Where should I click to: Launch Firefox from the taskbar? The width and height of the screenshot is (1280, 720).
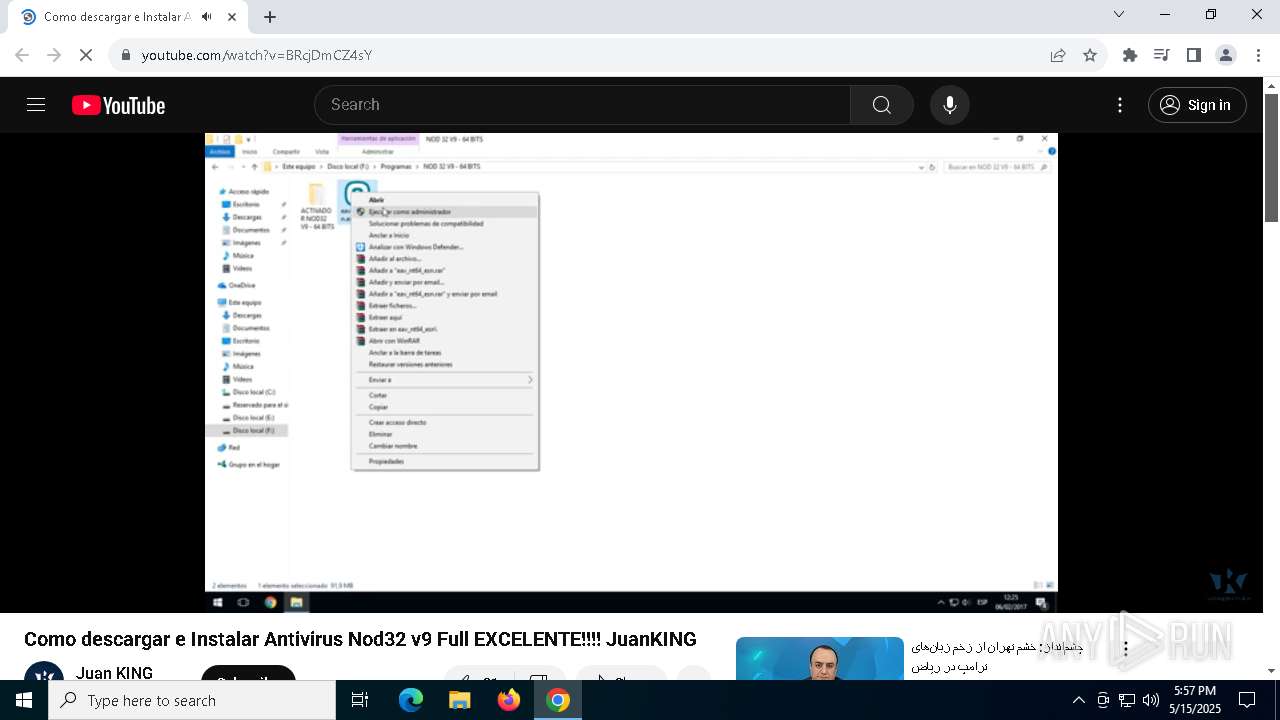point(509,700)
